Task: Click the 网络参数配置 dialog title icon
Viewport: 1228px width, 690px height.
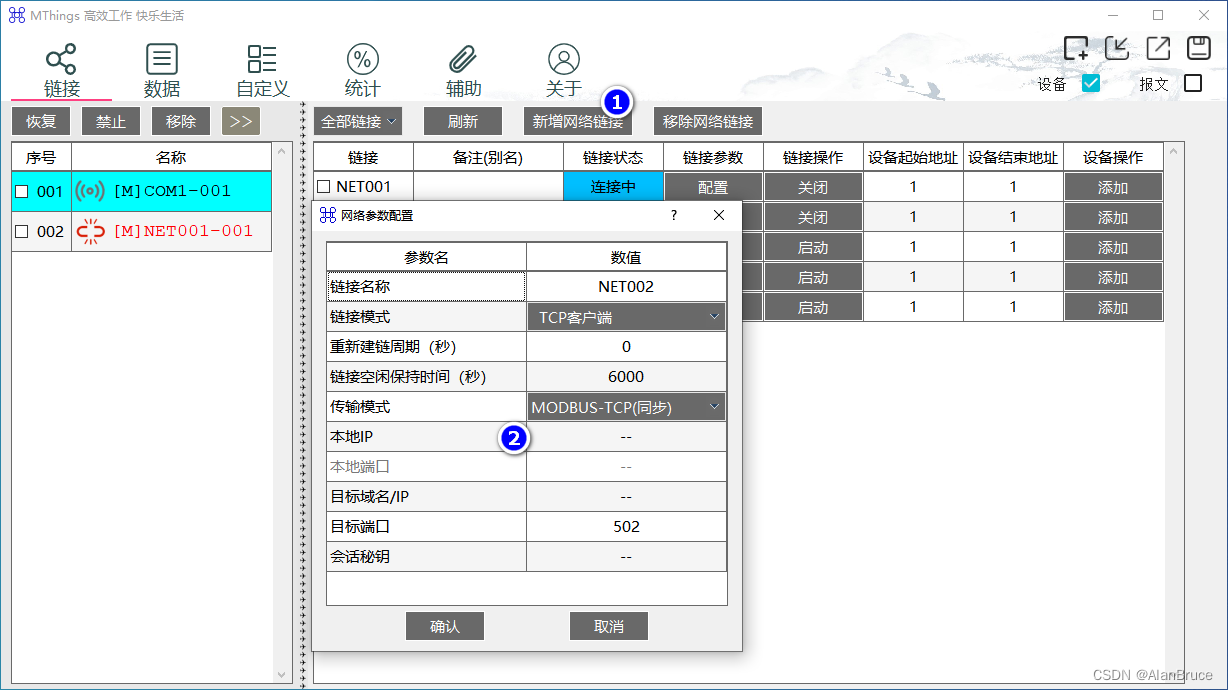Action: [x=327, y=215]
